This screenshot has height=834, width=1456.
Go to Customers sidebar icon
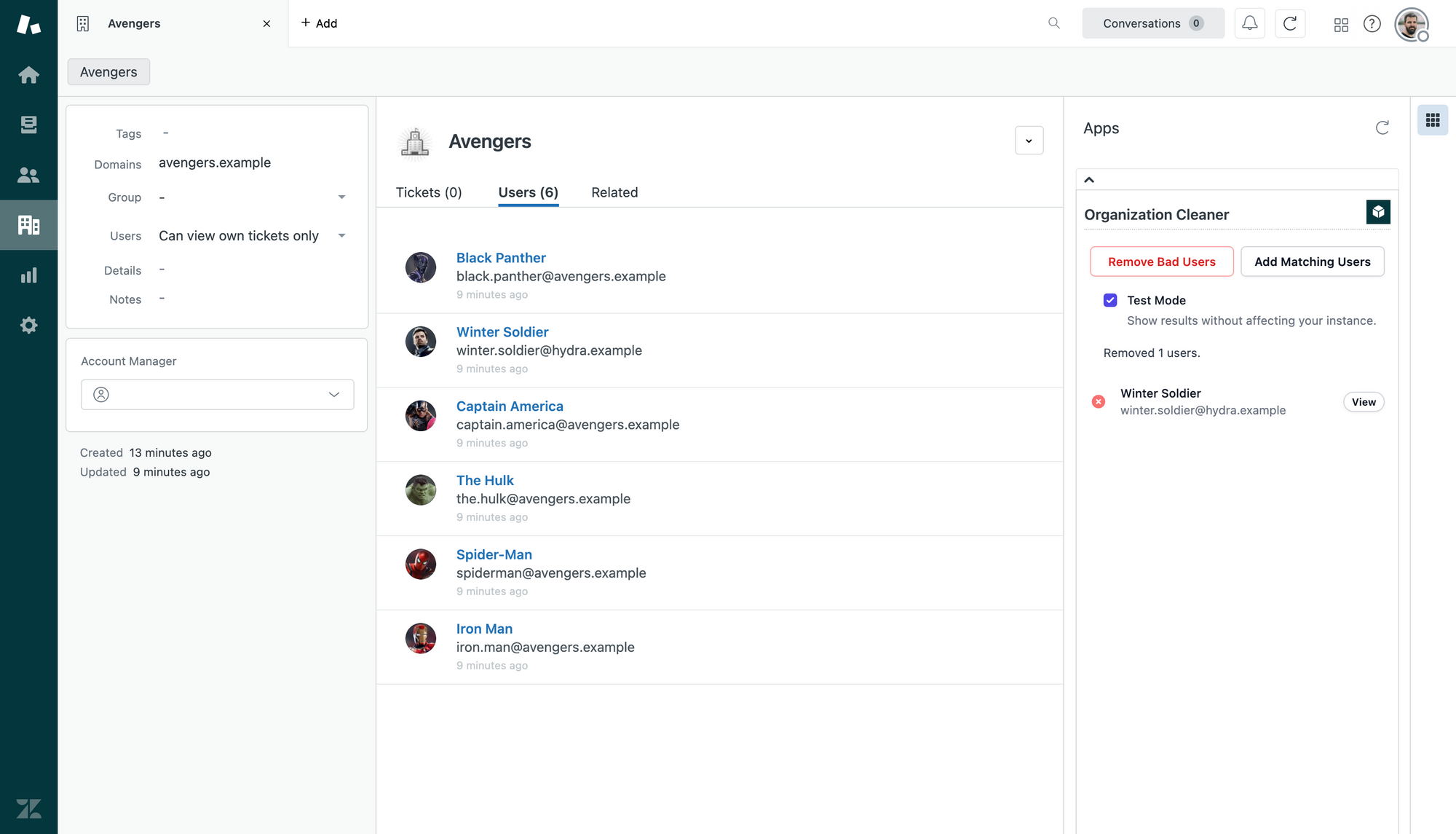coord(28,175)
